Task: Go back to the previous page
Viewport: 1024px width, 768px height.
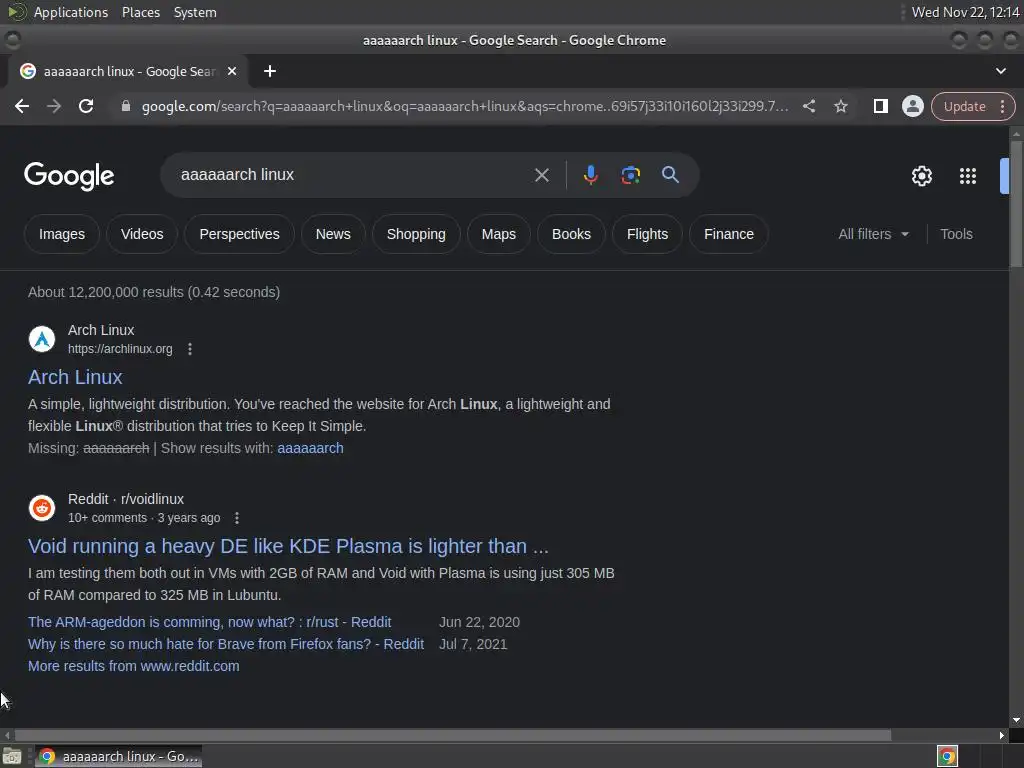Action: click(x=22, y=106)
